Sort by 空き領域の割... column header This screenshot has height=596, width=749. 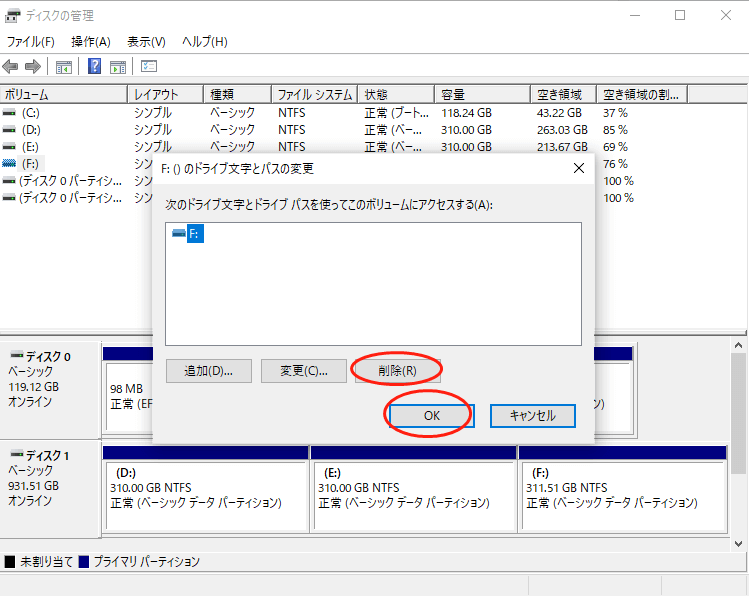pos(642,95)
